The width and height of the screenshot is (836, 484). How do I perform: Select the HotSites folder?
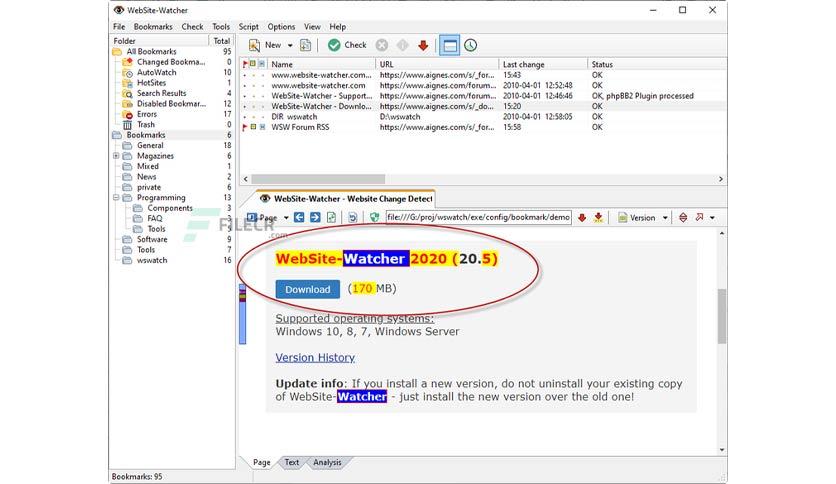(x=151, y=83)
